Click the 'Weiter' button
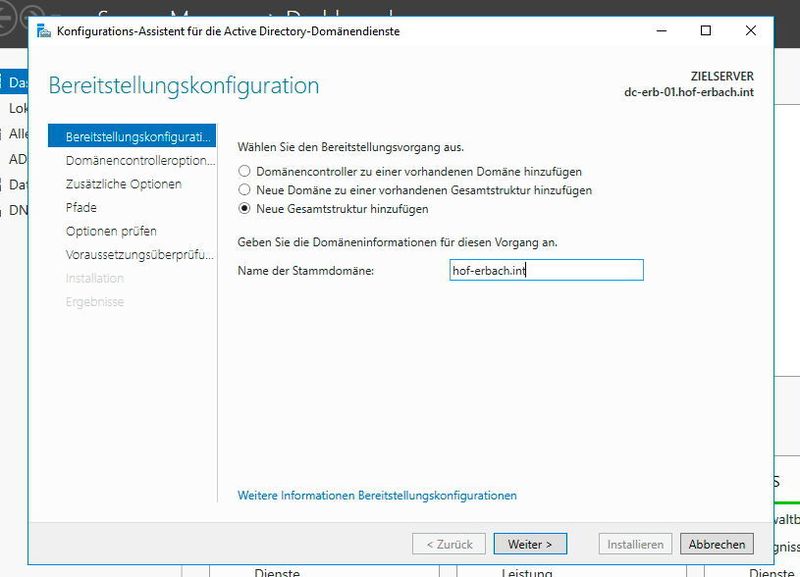 click(x=530, y=543)
